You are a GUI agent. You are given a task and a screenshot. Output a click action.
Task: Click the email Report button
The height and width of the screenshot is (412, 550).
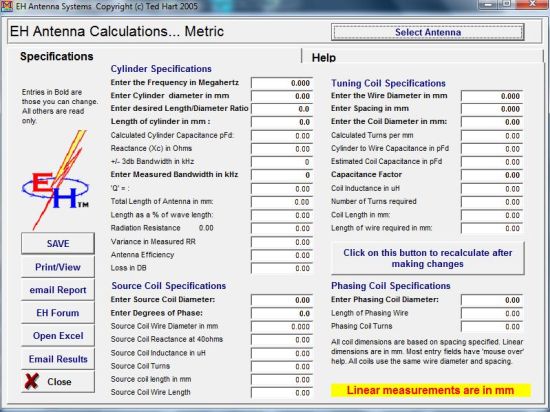pos(58,290)
